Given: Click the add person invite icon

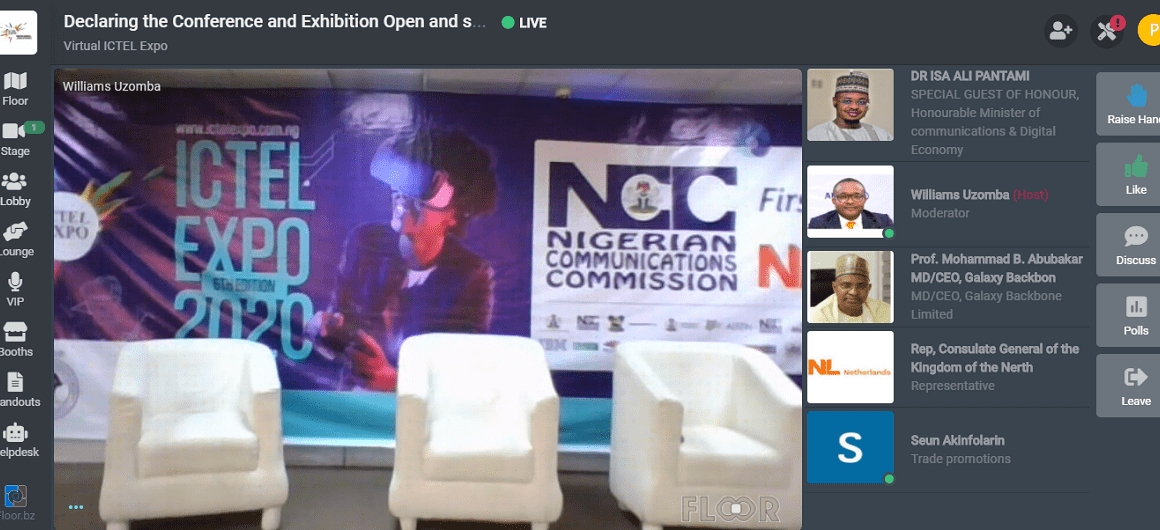Looking at the screenshot, I should coord(1060,31).
